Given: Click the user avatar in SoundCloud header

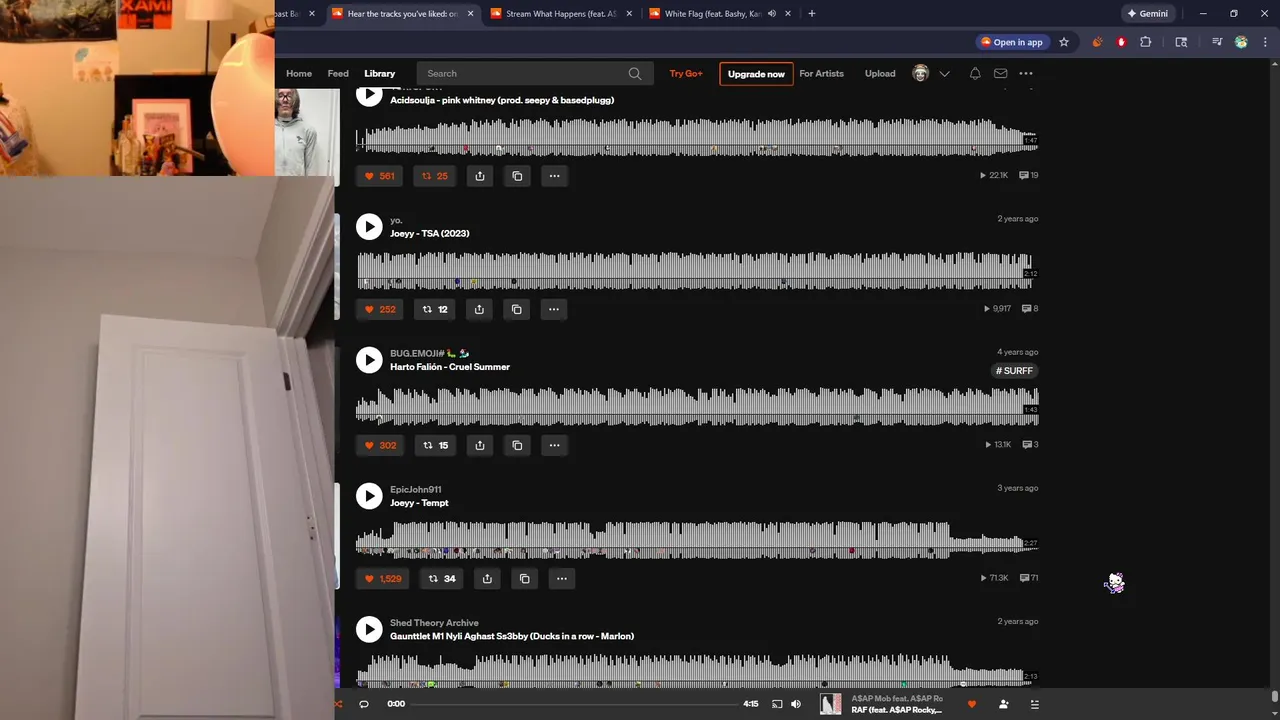Looking at the screenshot, I should (921, 73).
